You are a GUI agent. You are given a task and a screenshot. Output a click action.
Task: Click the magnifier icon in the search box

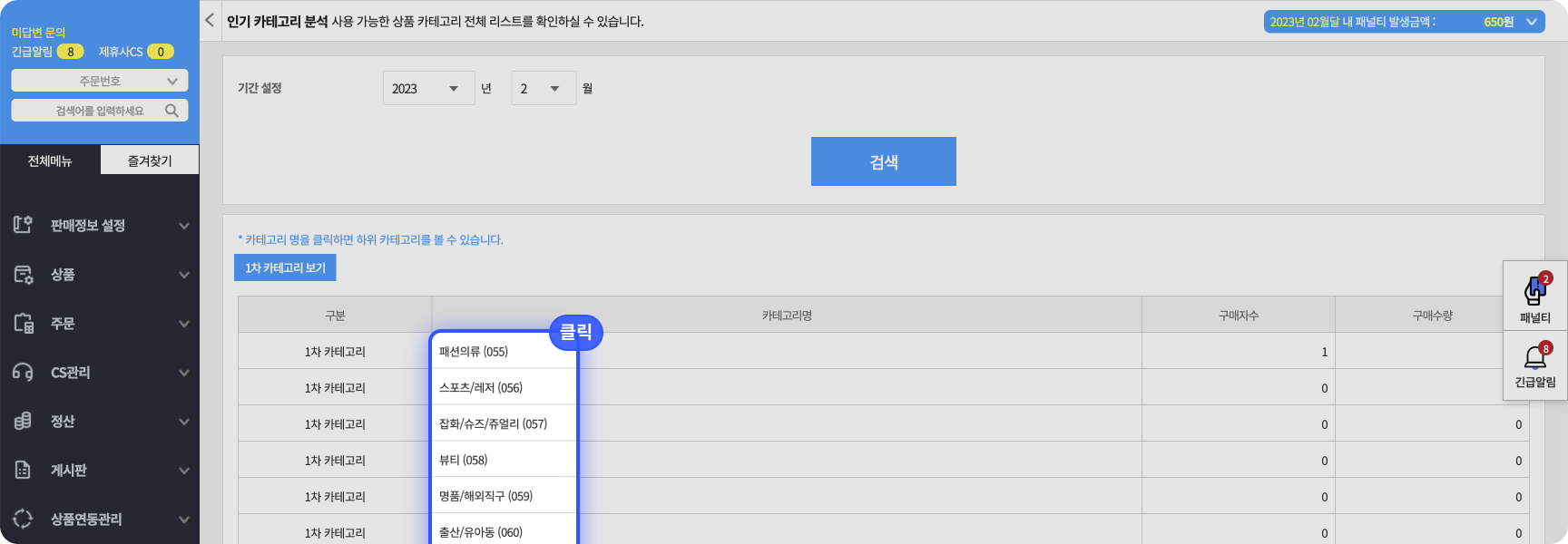pos(171,111)
